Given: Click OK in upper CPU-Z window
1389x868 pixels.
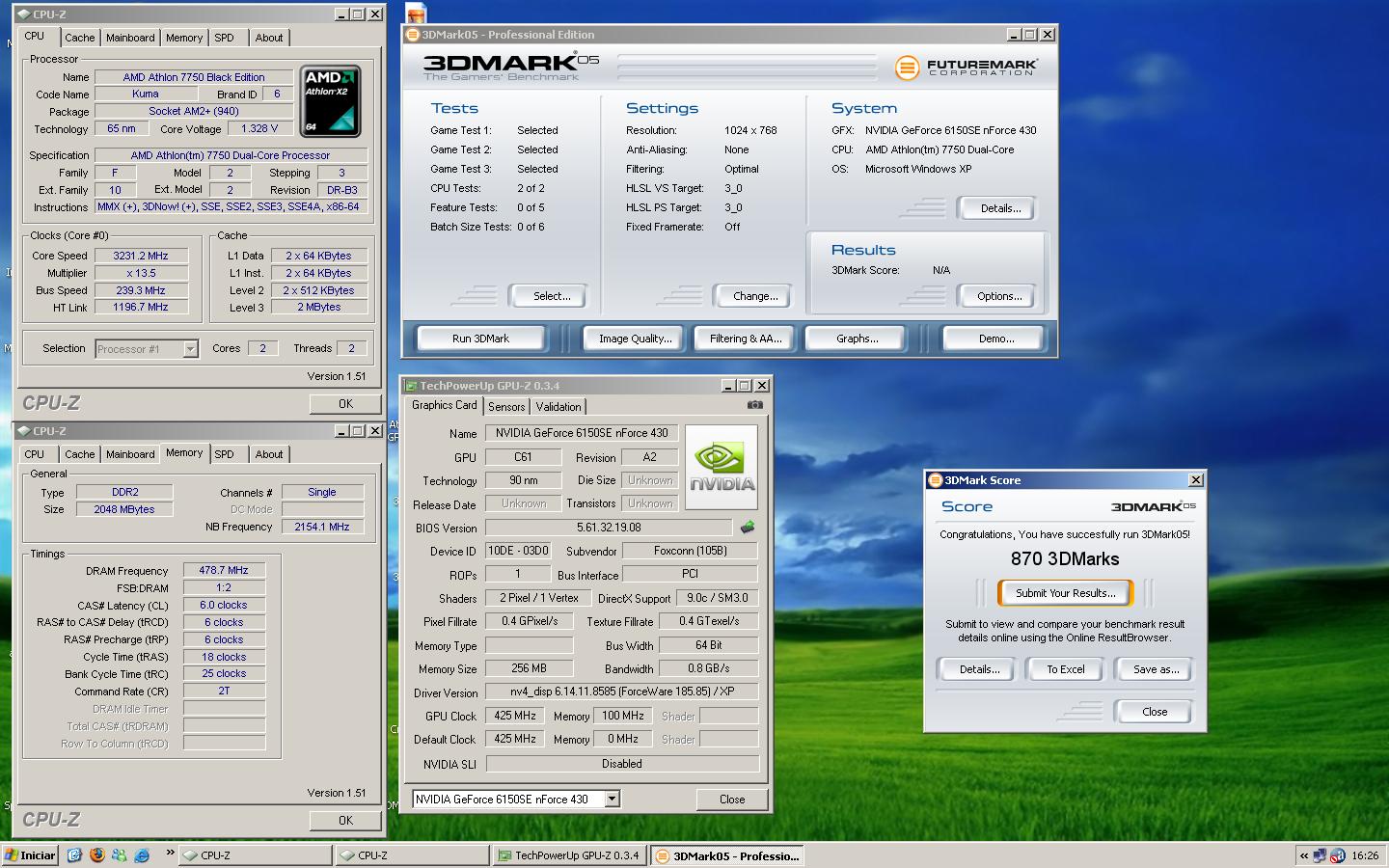Looking at the screenshot, I should tap(345, 404).
